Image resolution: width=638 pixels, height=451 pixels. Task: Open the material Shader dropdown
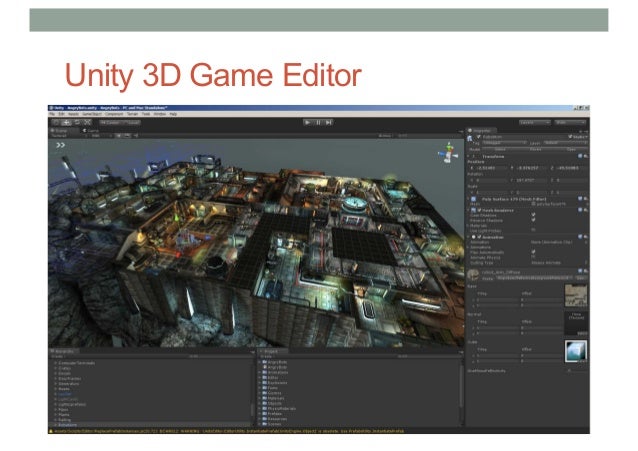click(x=533, y=278)
